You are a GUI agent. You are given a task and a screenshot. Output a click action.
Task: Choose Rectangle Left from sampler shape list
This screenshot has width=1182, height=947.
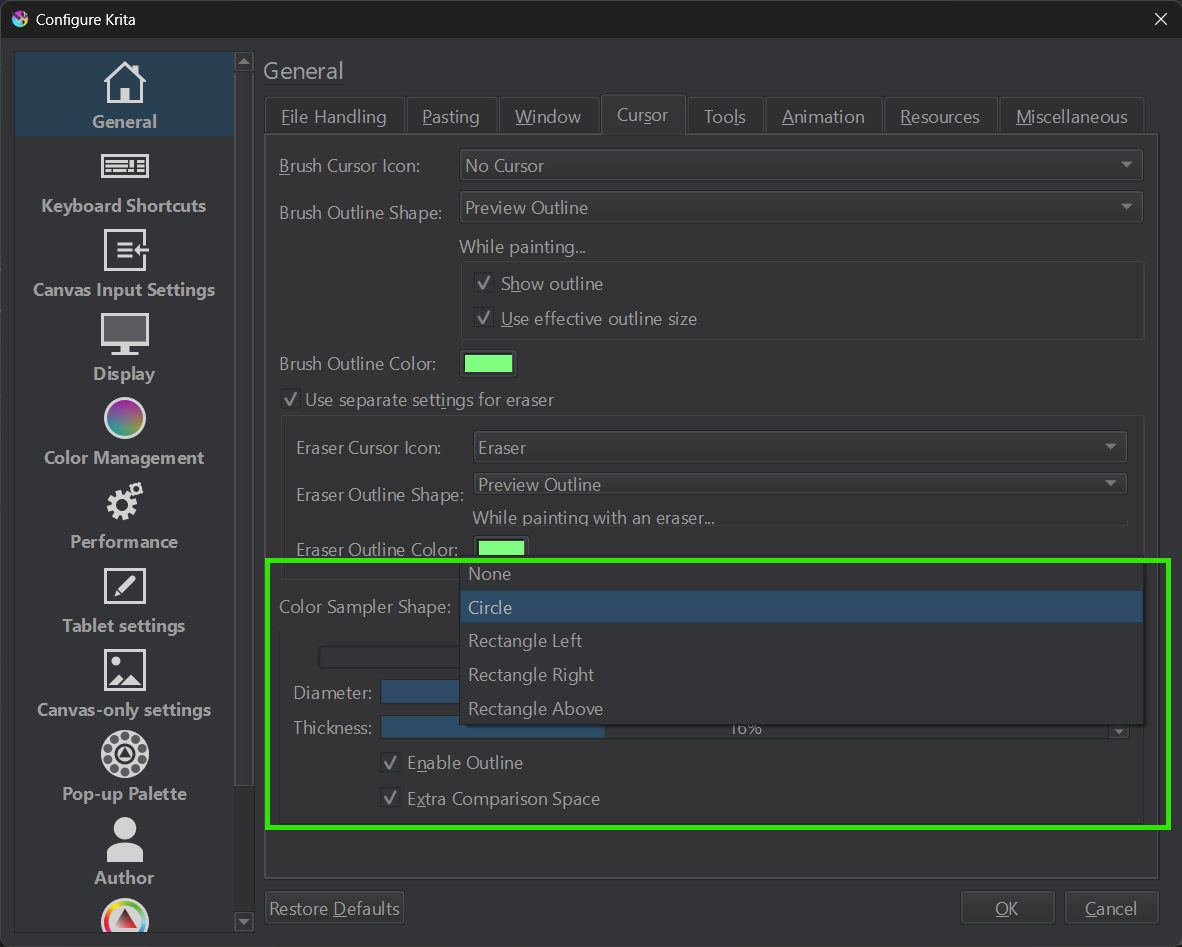(x=525, y=641)
